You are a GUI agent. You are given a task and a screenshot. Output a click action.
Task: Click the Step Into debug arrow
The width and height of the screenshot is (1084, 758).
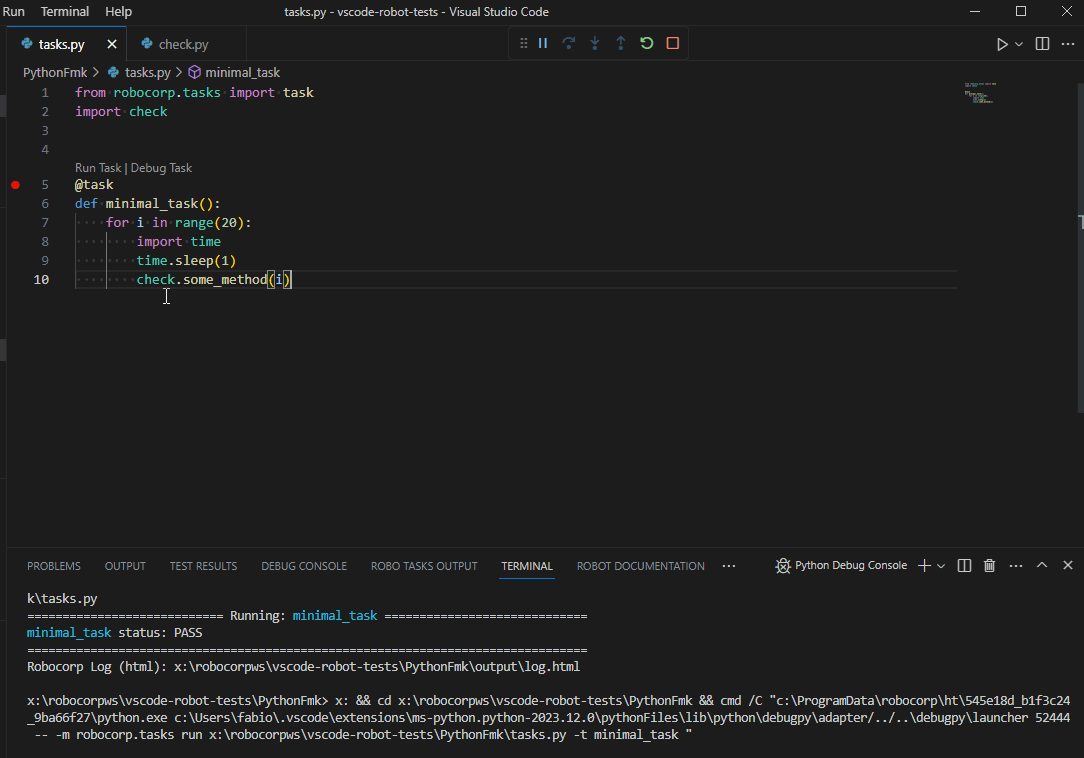tap(595, 43)
